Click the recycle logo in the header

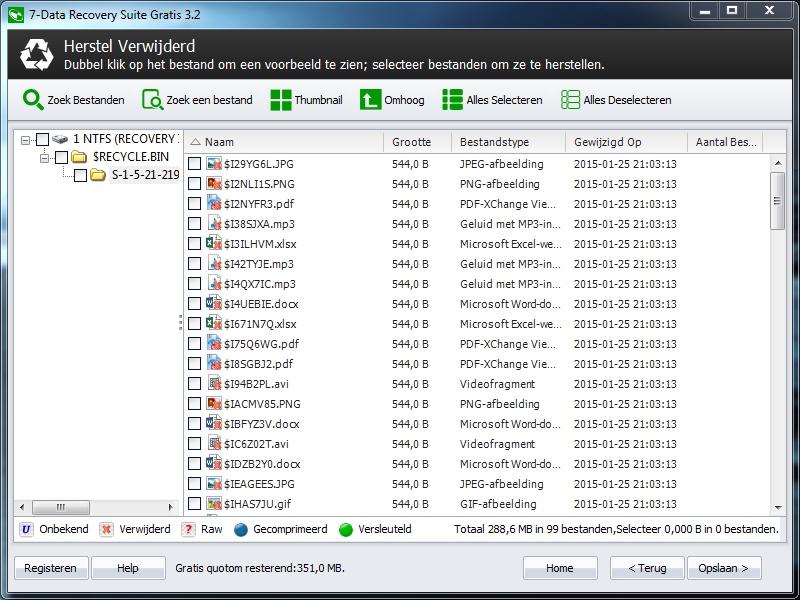click(x=37, y=55)
